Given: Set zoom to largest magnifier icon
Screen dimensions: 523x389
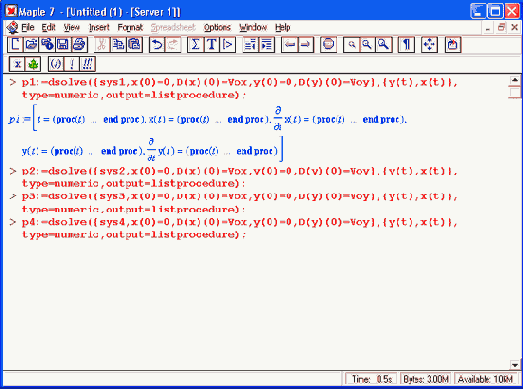Looking at the screenshot, I should click(x=384, y=44).
